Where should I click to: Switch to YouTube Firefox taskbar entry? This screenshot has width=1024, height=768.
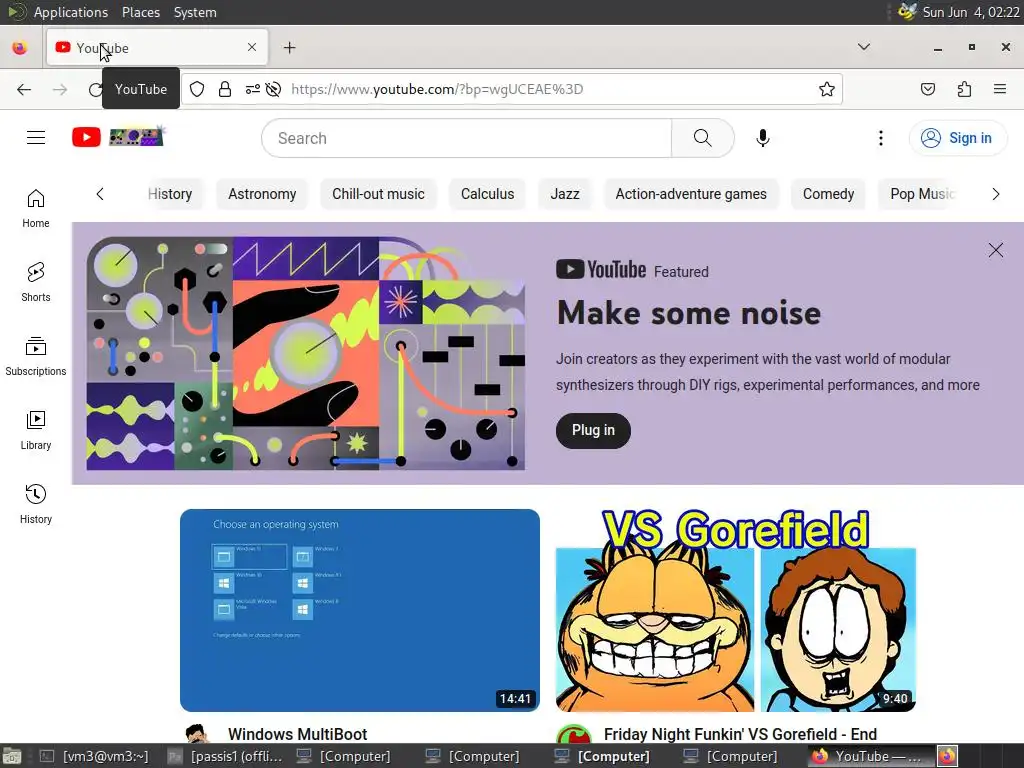[x=869, y=756]
